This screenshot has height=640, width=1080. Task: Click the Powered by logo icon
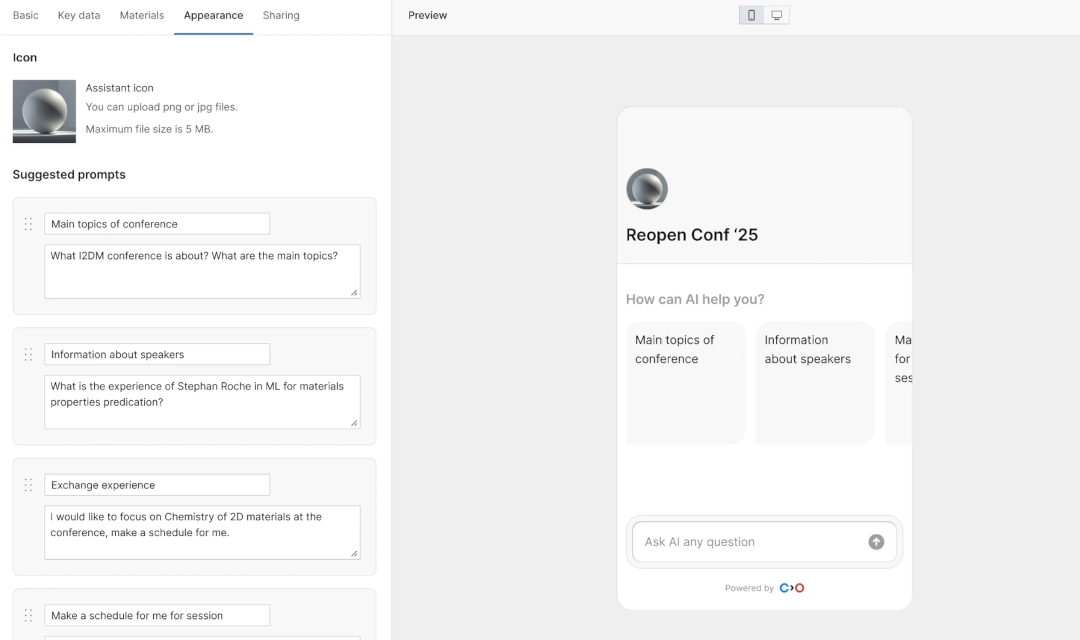pyautogui.click(x=791, y=588)
